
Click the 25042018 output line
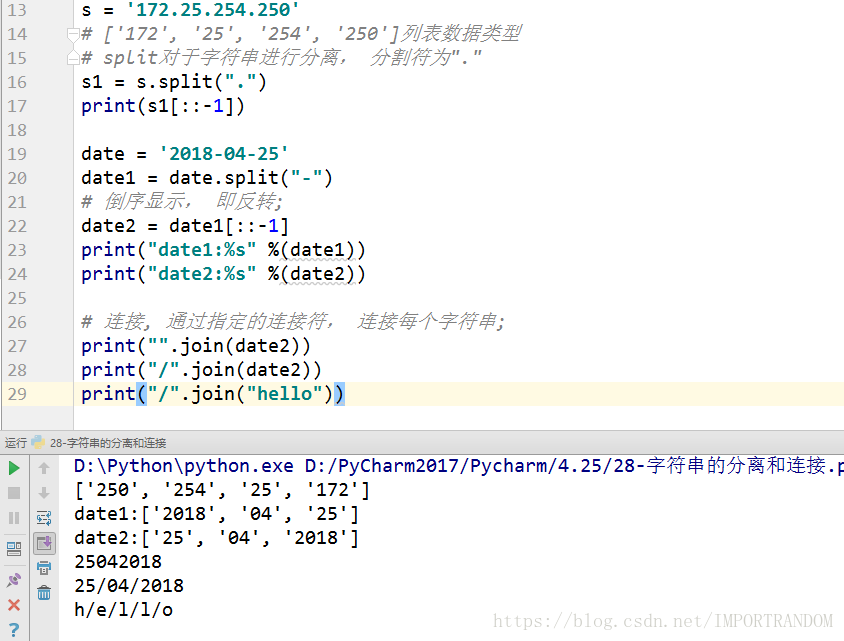[x=118, y=562]
